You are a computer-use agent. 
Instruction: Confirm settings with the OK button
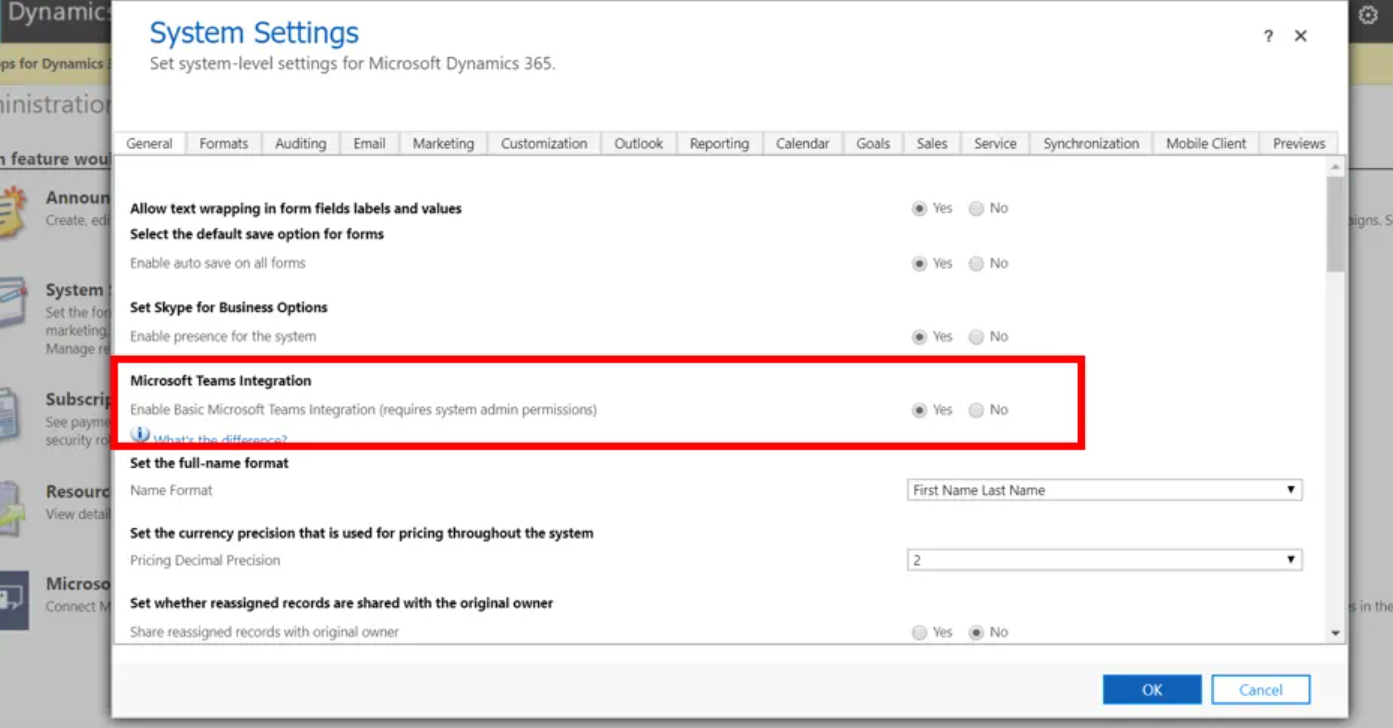click(x=1152, y=690)
